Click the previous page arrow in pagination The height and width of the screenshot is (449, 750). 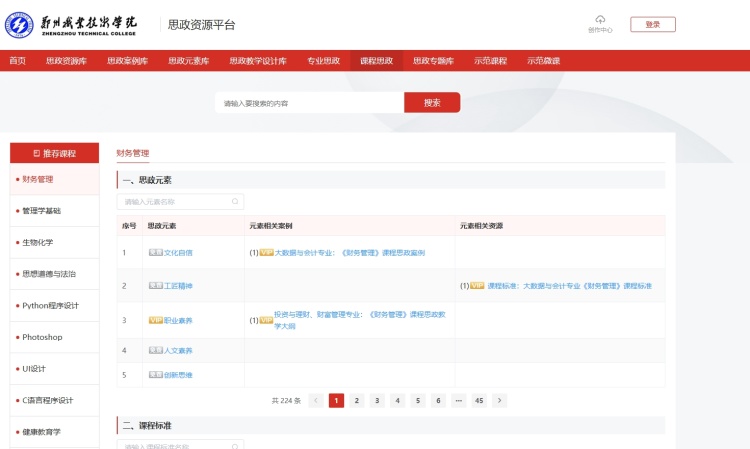316,400
